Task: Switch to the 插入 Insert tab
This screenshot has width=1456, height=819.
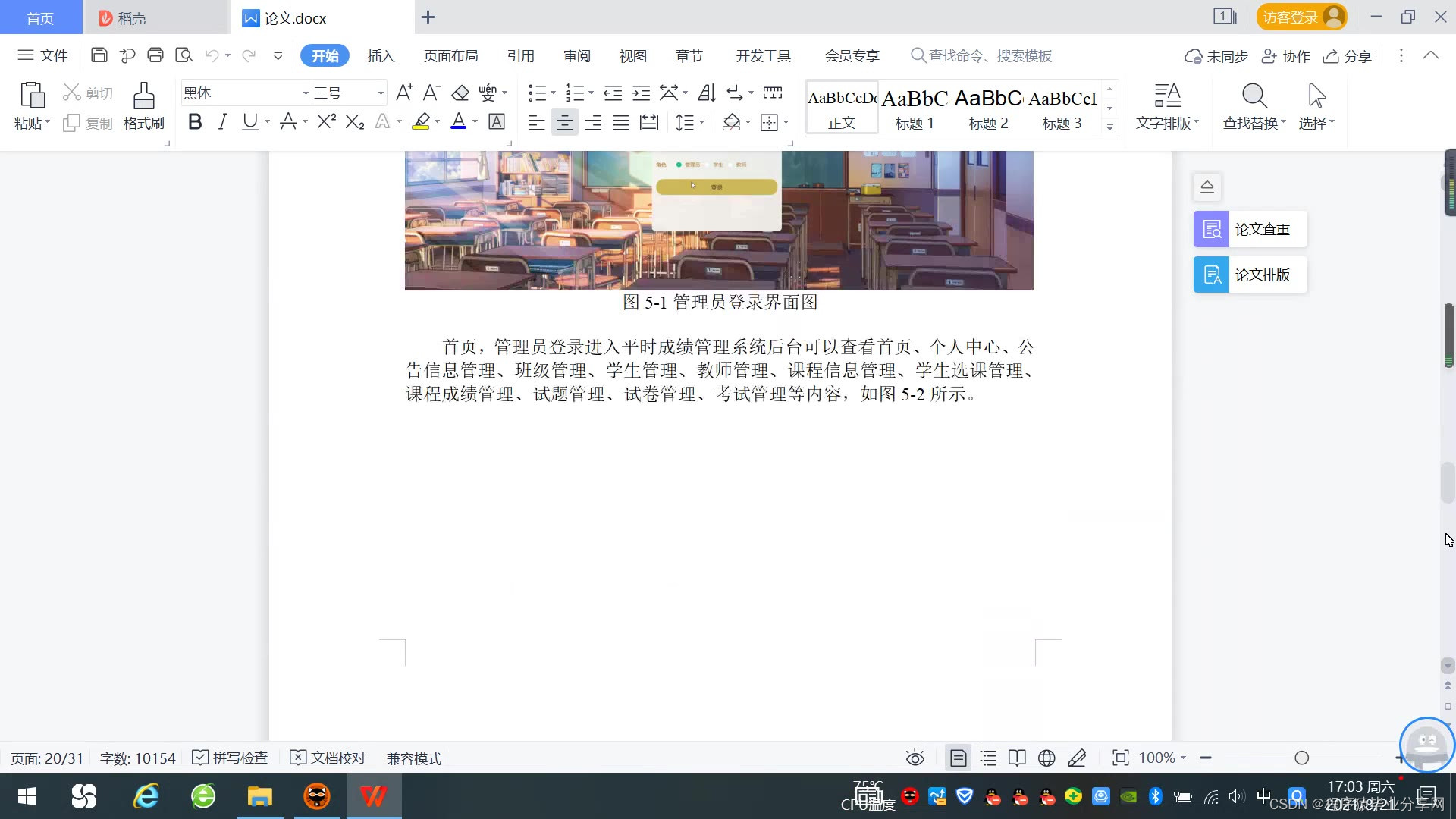Action: pos(381,55)
